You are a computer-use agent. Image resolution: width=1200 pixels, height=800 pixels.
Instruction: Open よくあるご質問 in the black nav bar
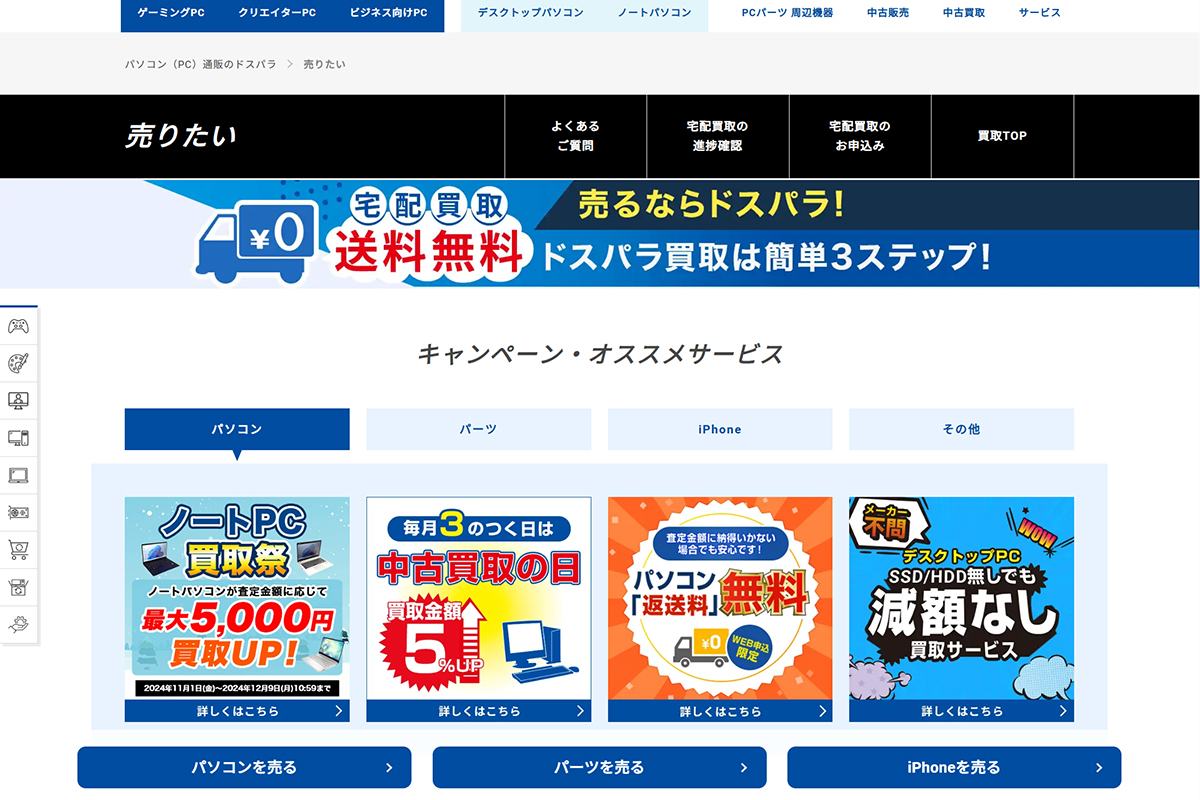point(576,136)
